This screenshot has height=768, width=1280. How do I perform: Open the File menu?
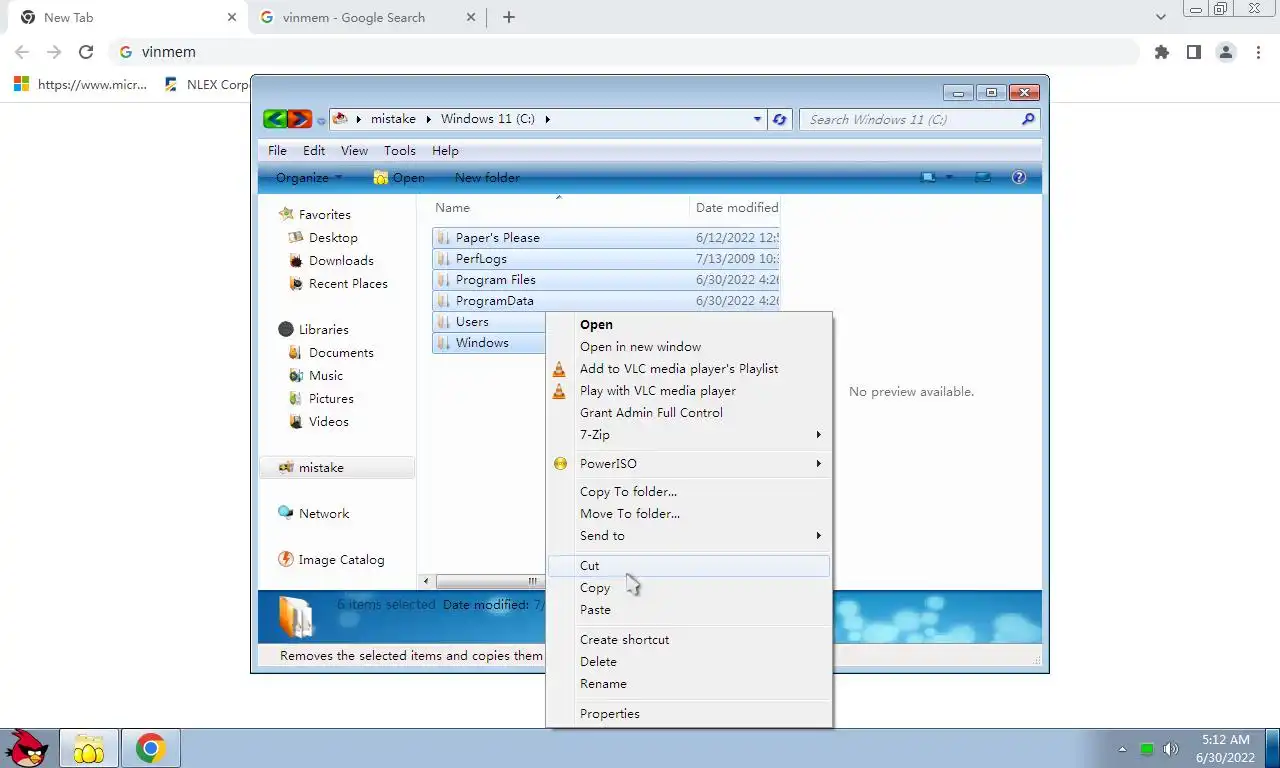[x=277, y=150]
